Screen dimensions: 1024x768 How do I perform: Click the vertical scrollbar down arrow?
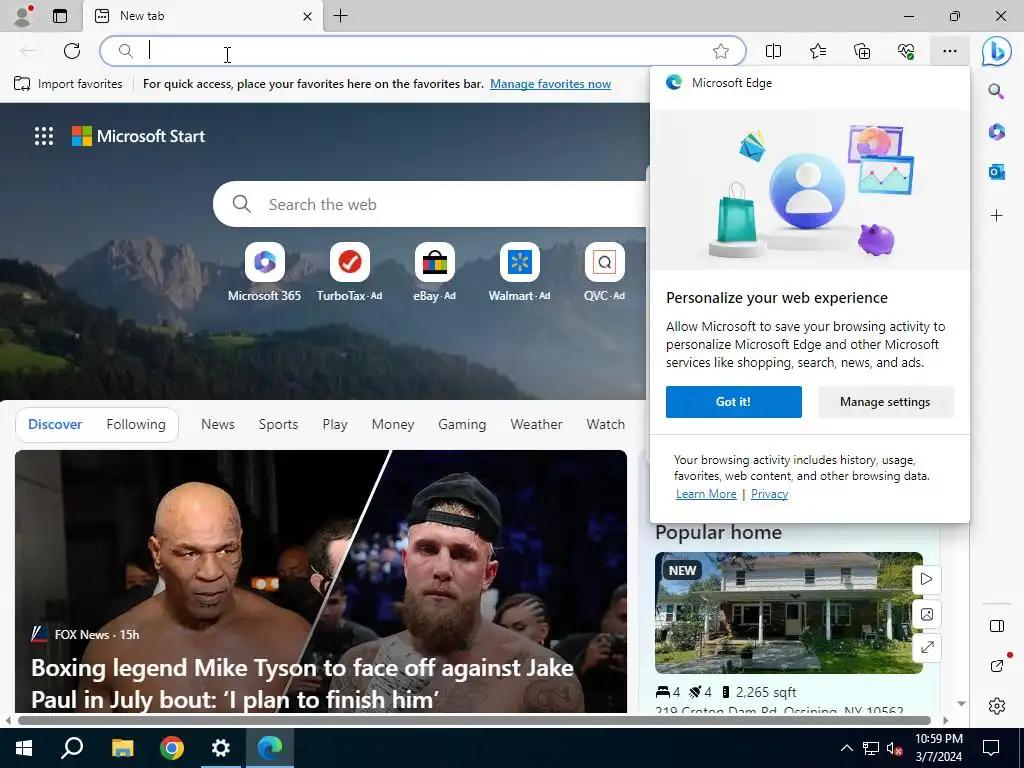click(x=961, y=703)
